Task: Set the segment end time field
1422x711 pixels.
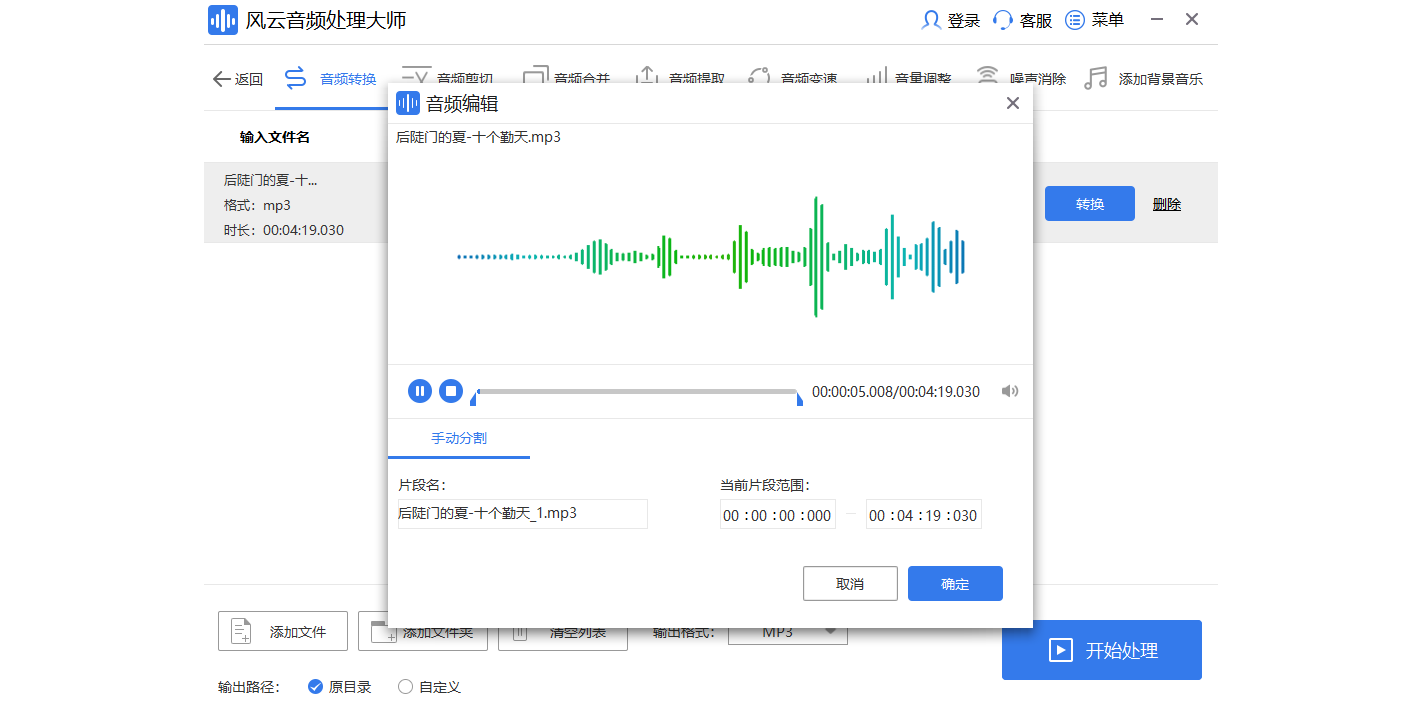Action: [924, 515]
